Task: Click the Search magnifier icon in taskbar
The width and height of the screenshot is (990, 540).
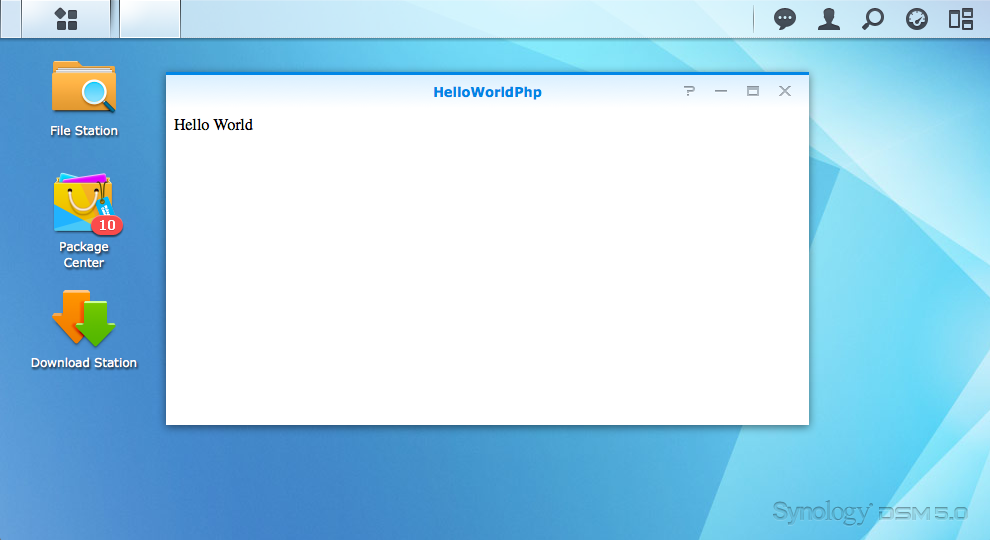Action: point(873,19)
